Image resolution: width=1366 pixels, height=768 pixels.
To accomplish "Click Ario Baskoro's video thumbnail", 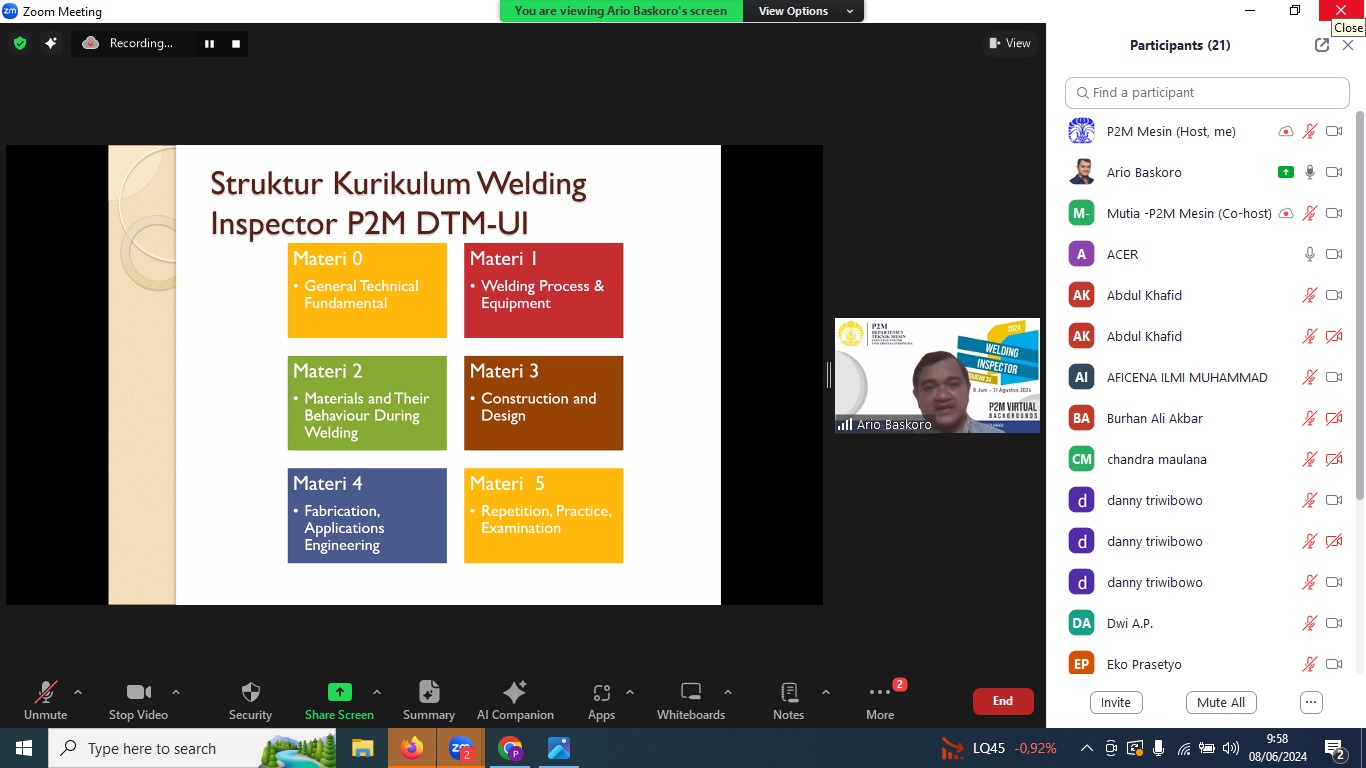I will pos(937,376).
